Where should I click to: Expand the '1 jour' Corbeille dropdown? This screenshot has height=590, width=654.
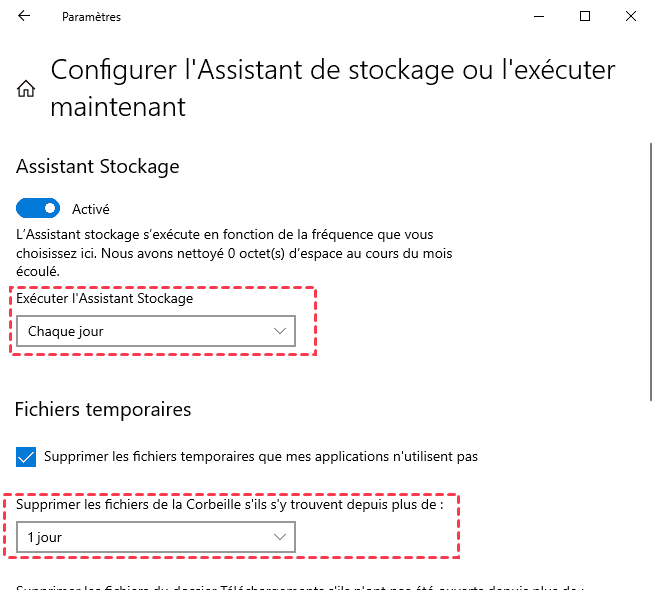pos(156,538)
